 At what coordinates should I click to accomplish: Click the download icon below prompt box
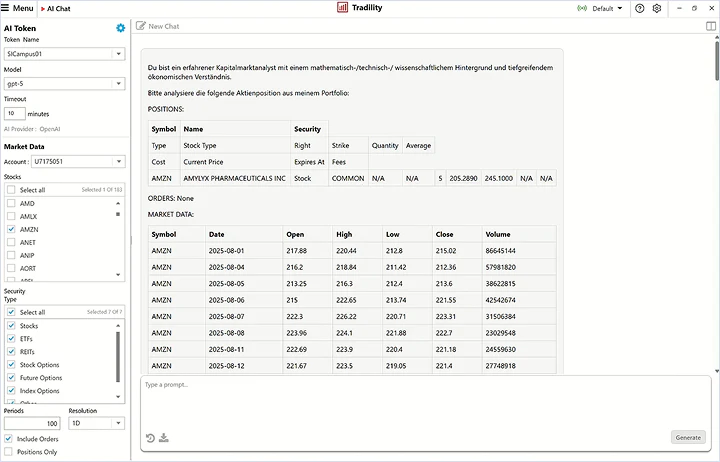click(x=163, y=438)
